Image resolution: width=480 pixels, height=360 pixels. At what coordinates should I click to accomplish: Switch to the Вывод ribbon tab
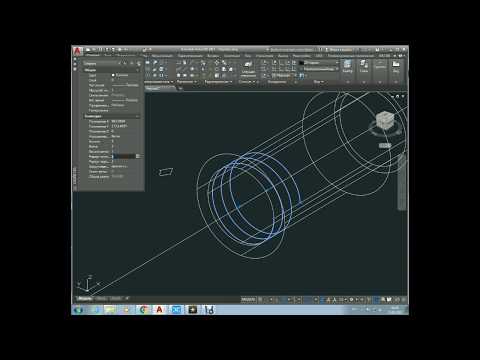(x=283, y=56)
